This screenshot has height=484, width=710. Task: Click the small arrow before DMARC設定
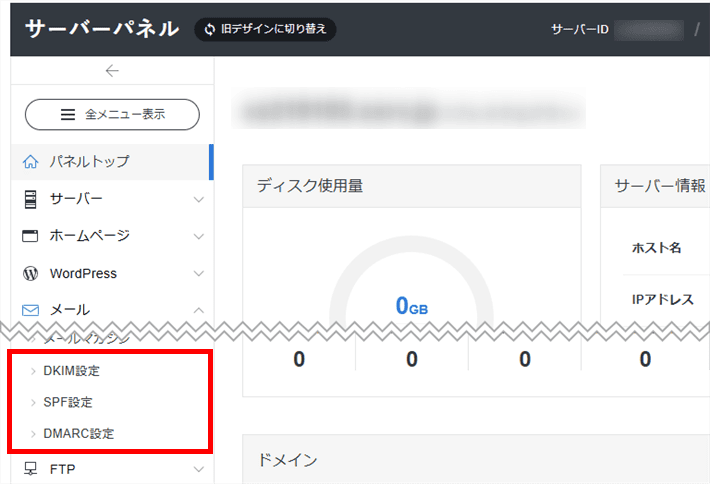pyautogui.click(x=33, y=434)
